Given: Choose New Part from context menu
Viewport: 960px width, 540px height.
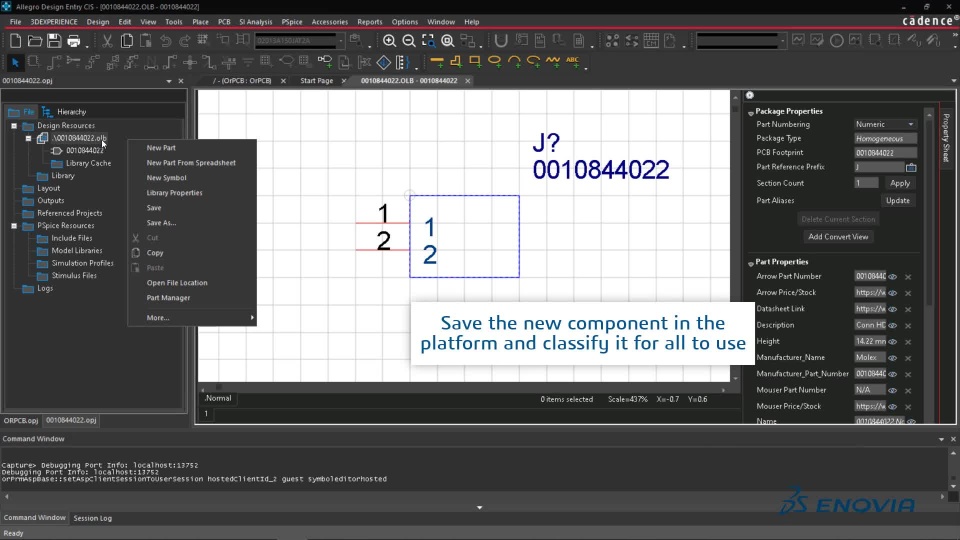Looking at the screenshot, I should [x=161, y=148].
